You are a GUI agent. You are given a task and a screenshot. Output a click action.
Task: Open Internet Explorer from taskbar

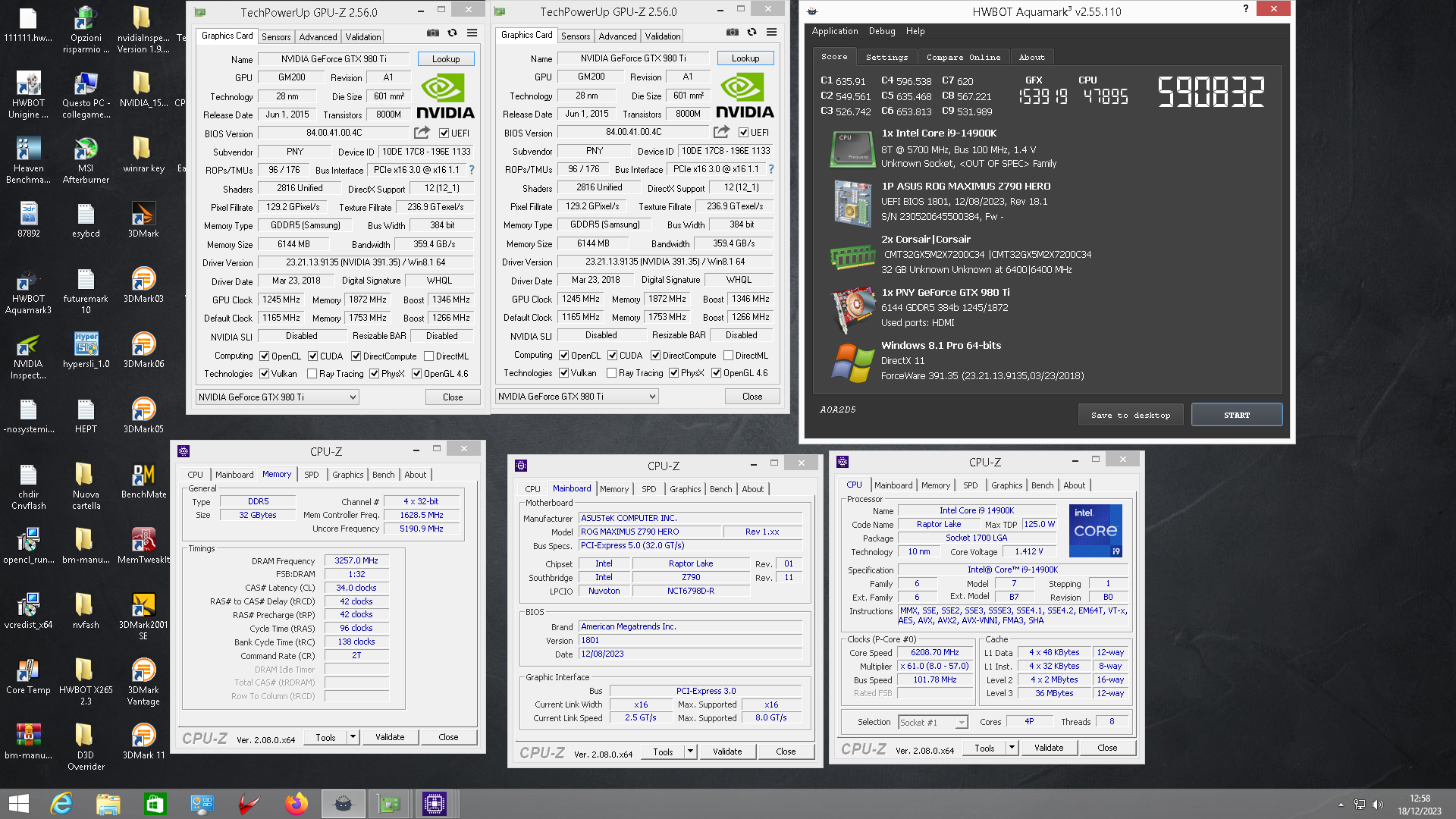click(x=61, y=804)
